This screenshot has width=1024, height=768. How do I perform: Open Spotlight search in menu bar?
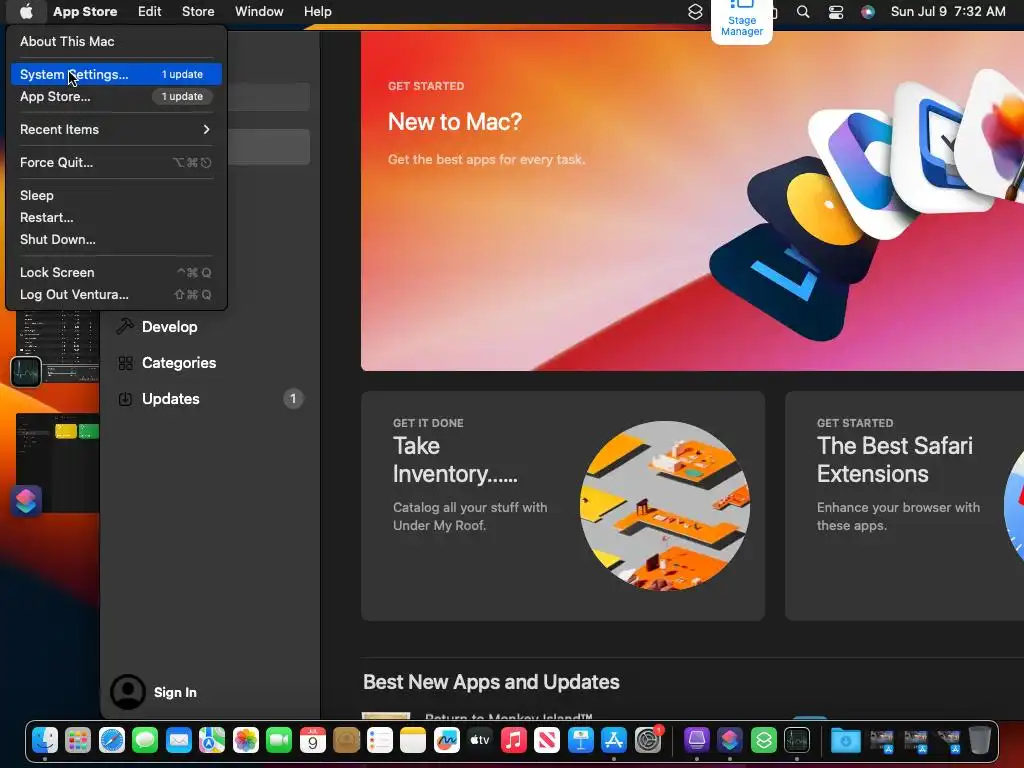pyautogui.click(x=803, y=12)
